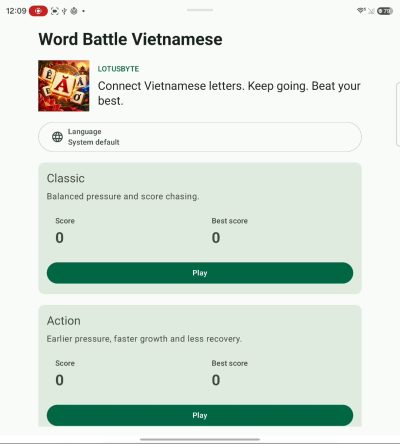Tap the battery status icon
The width and height of the screenshot is (400, 444).
click(385, 11)
